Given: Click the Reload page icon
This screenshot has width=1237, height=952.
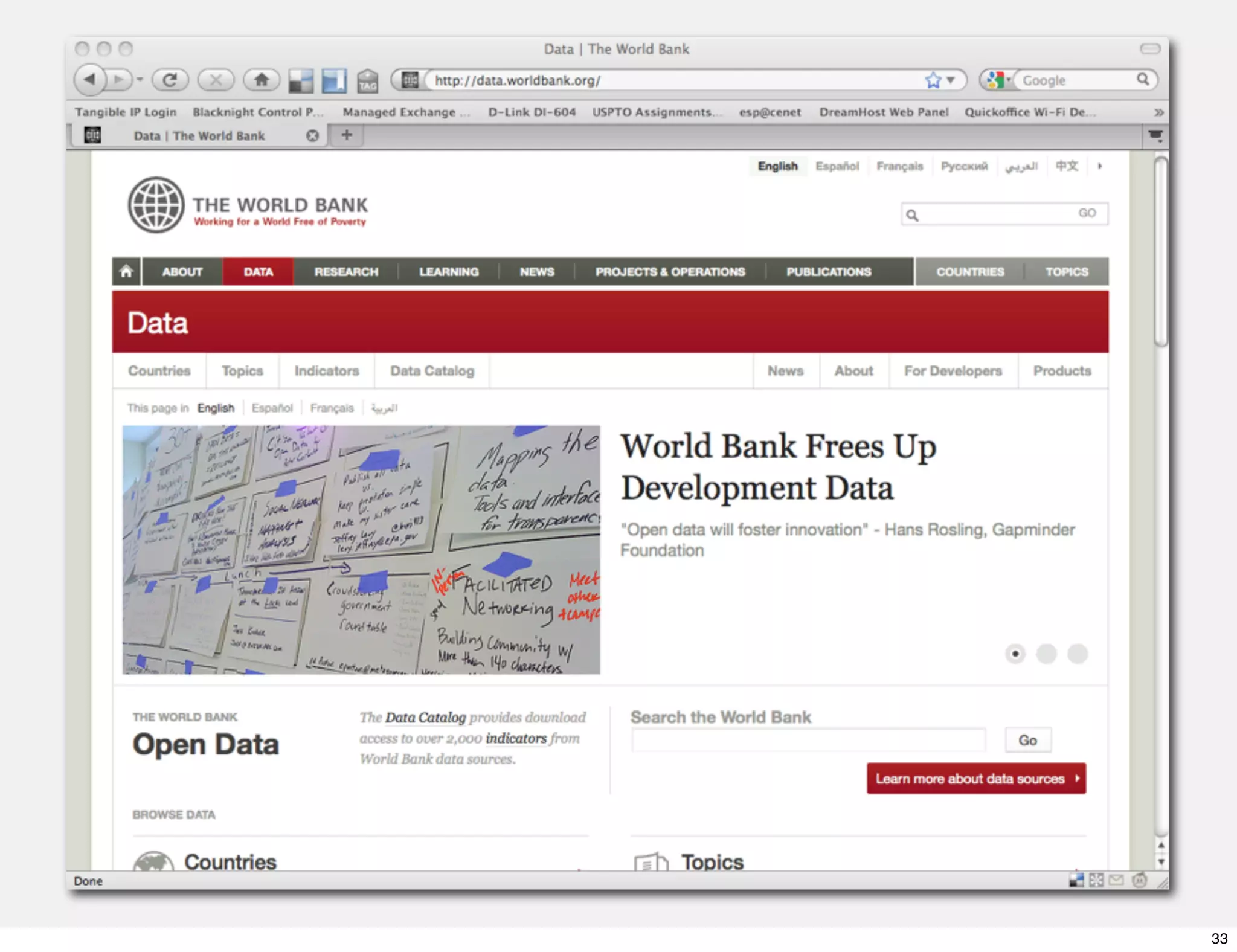Looking at the screenshot, I should tap(170, 80).
